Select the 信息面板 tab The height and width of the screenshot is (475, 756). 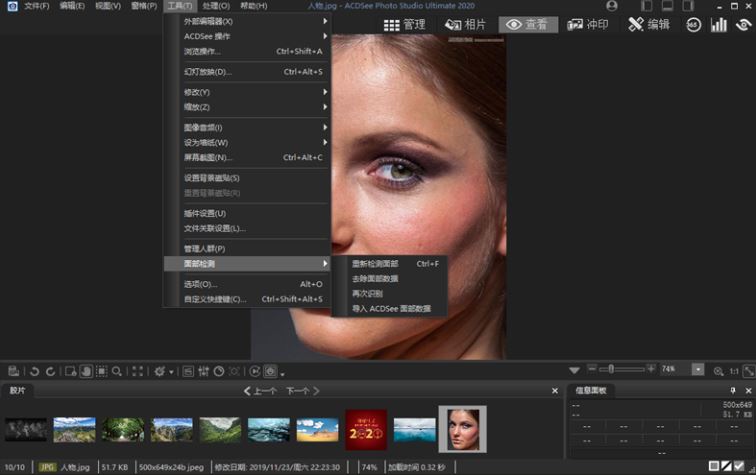point(591,391)
